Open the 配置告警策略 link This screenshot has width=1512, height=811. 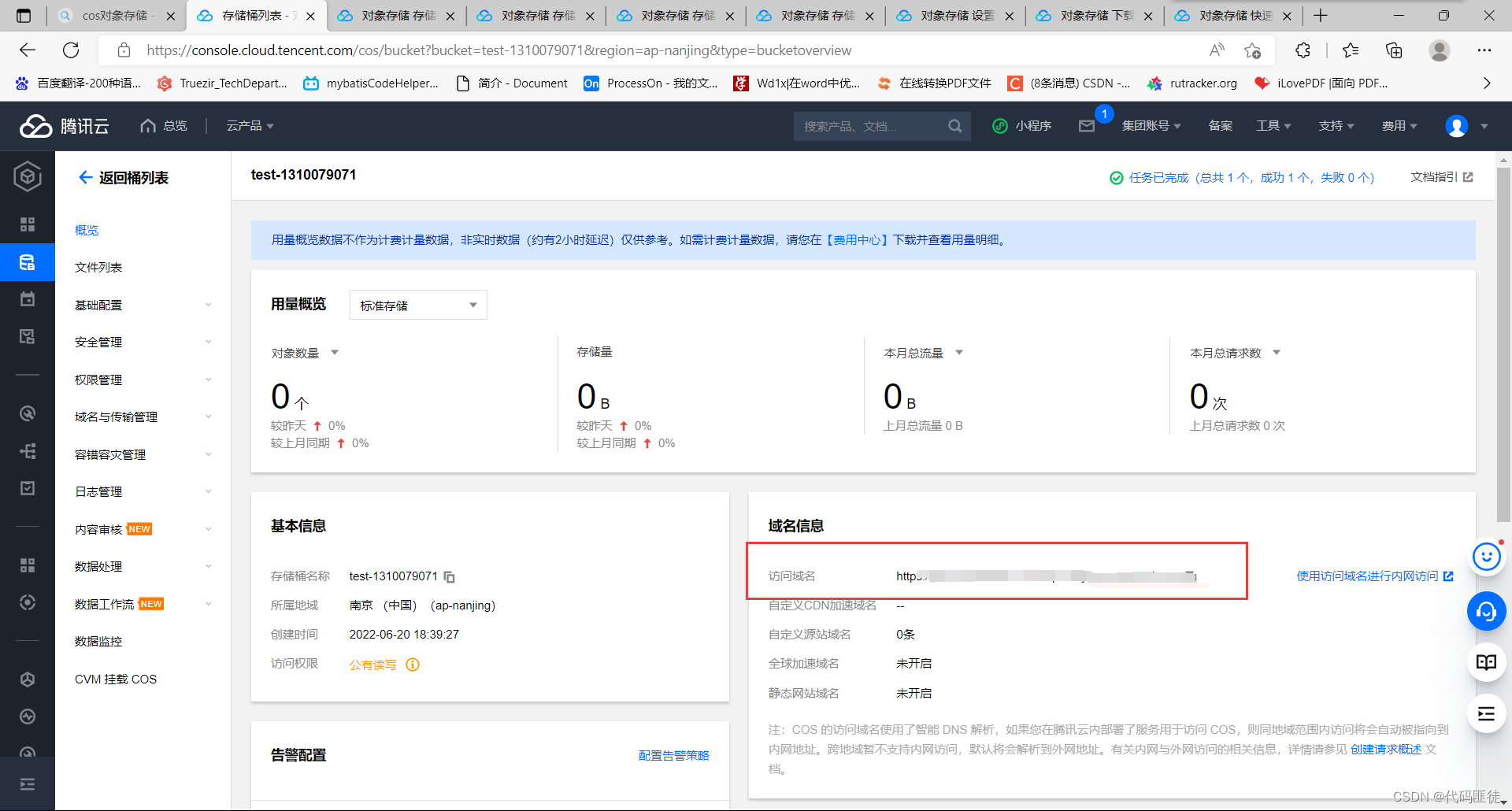click(673, 755)
